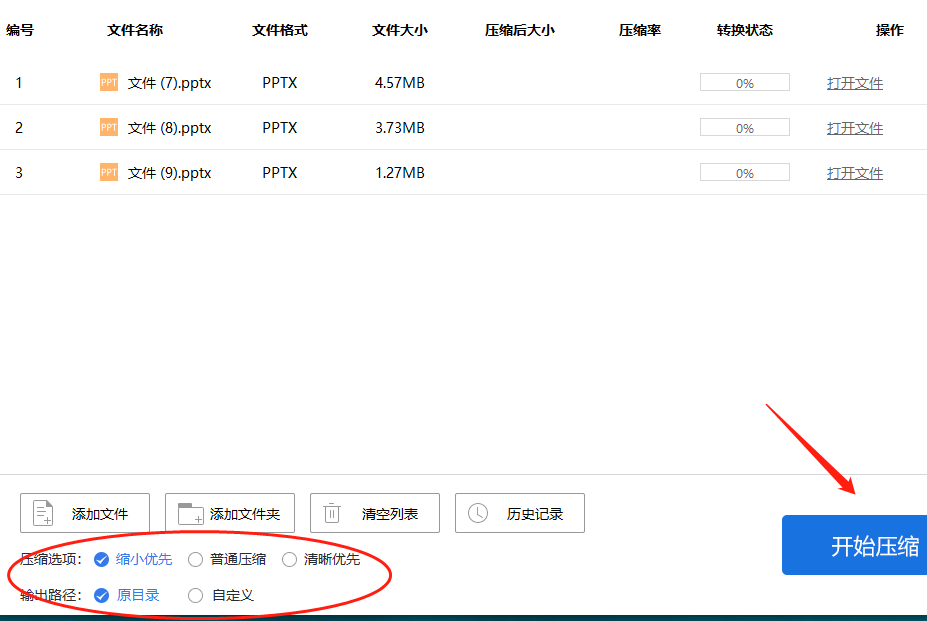Click the 操作 column header
927x621 pixels.
890,30
